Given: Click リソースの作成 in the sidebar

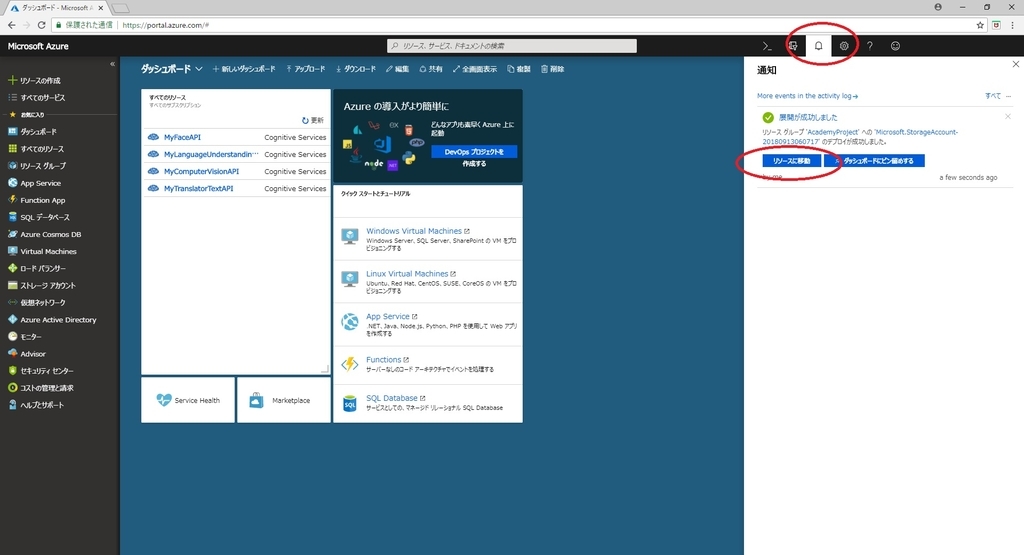Looking at the screenshot, I should coord(34,80).
